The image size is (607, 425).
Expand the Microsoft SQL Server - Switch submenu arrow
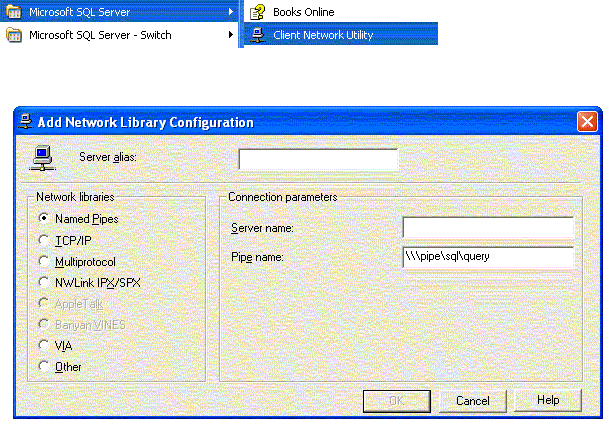tap(231, 35)
